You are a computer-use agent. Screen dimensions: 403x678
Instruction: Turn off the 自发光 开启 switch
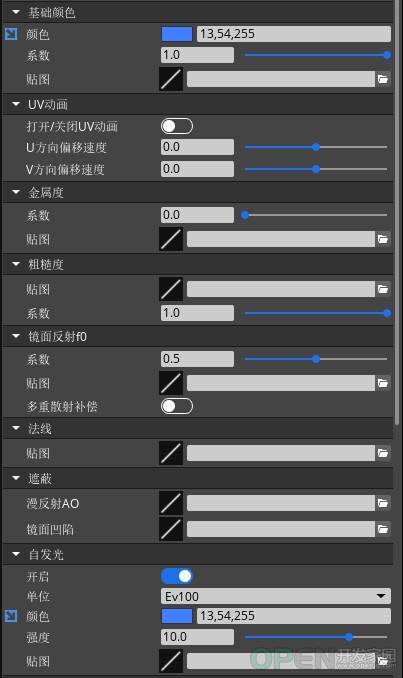(177, 576)
